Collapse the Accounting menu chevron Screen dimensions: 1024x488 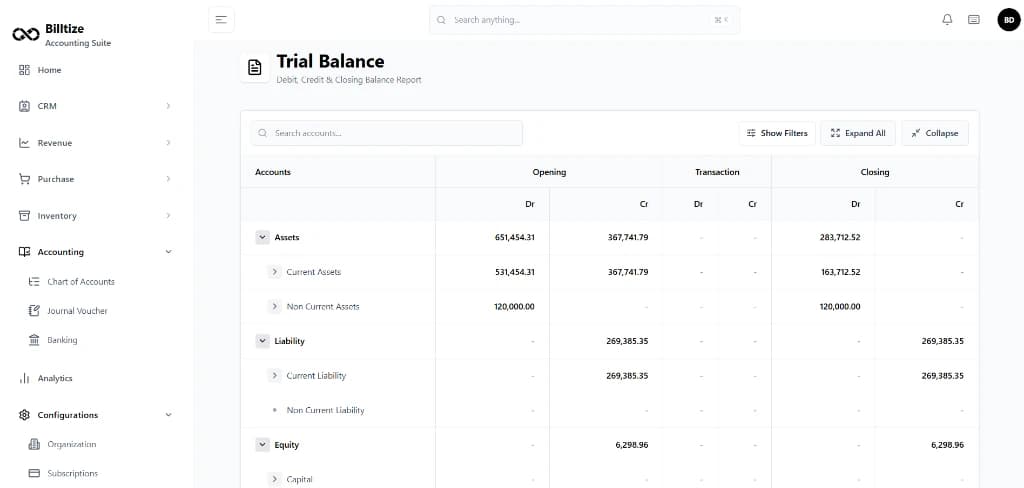(x=168, y=252)
